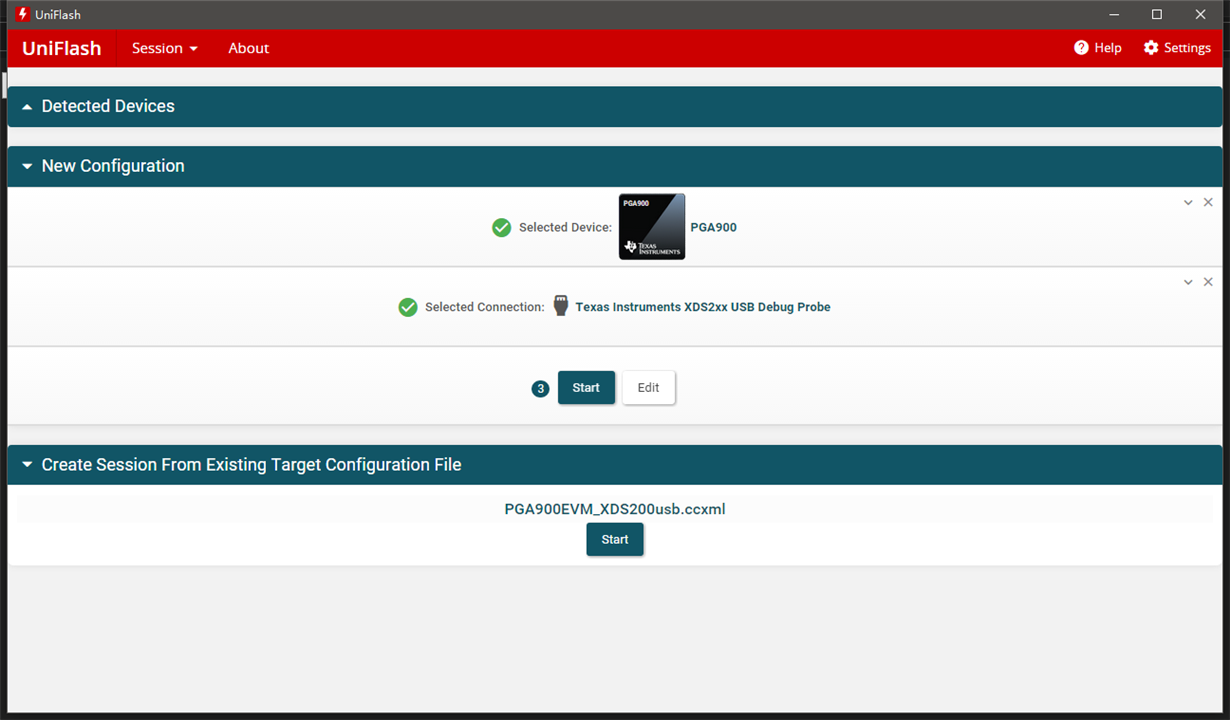The width and height of the screenshot is (1230, 720).
Task: Select Texas Instruments XDS2xx USB Debug Probe text
Action: pos(703,307)
